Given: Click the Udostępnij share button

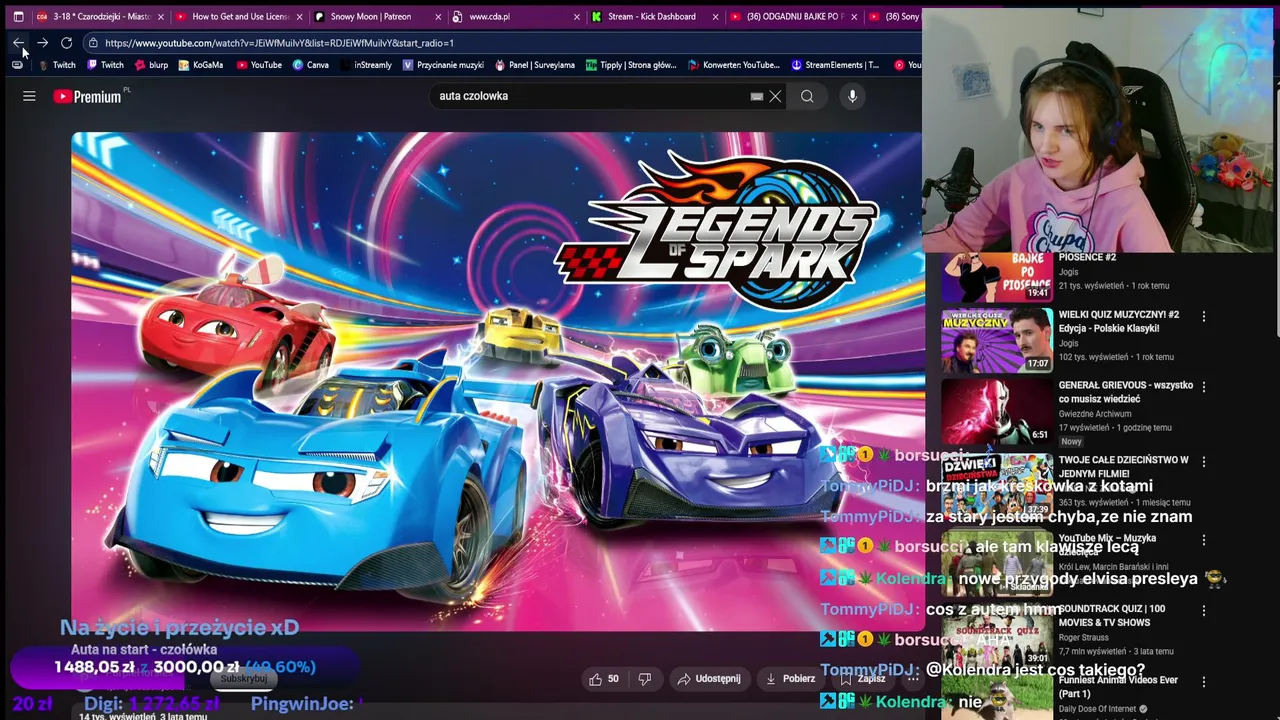Looking at the screenshot, I should click(708, 679).
